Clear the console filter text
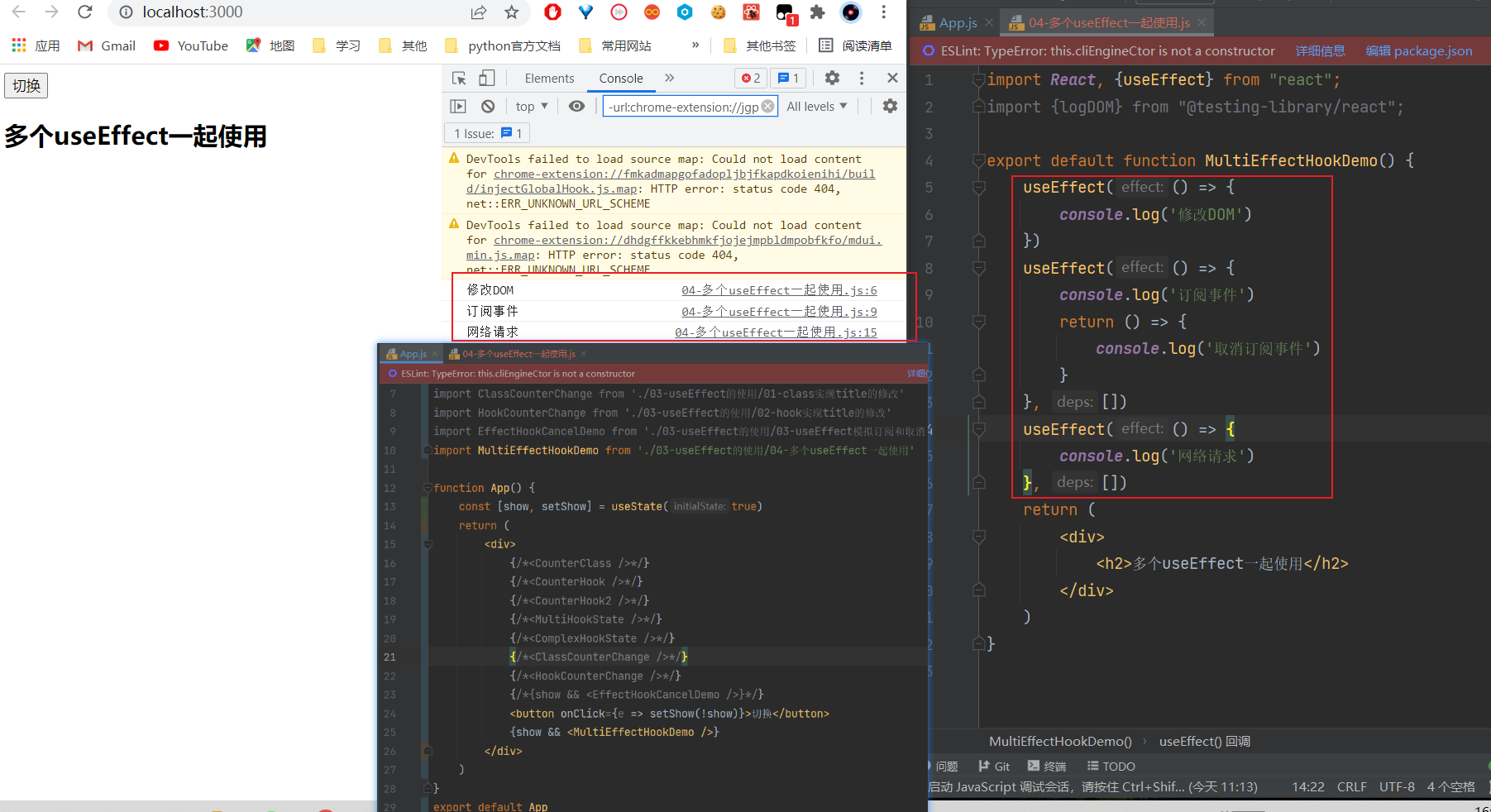This screenshot has height=812, width=1491. click(768, 106)
